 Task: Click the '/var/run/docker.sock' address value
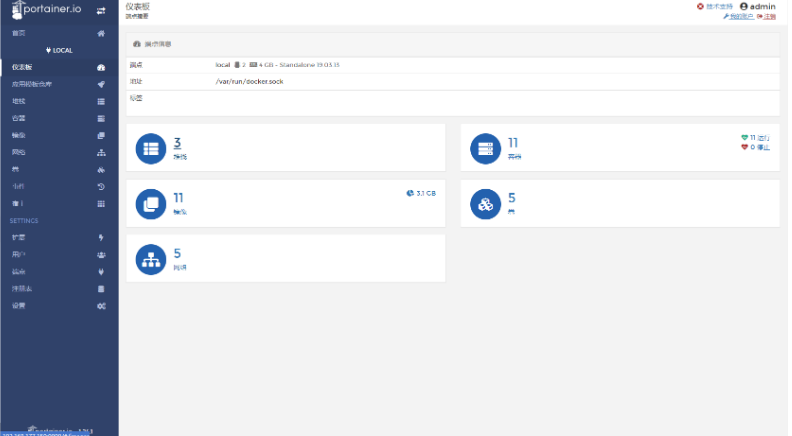coord(250,81)
